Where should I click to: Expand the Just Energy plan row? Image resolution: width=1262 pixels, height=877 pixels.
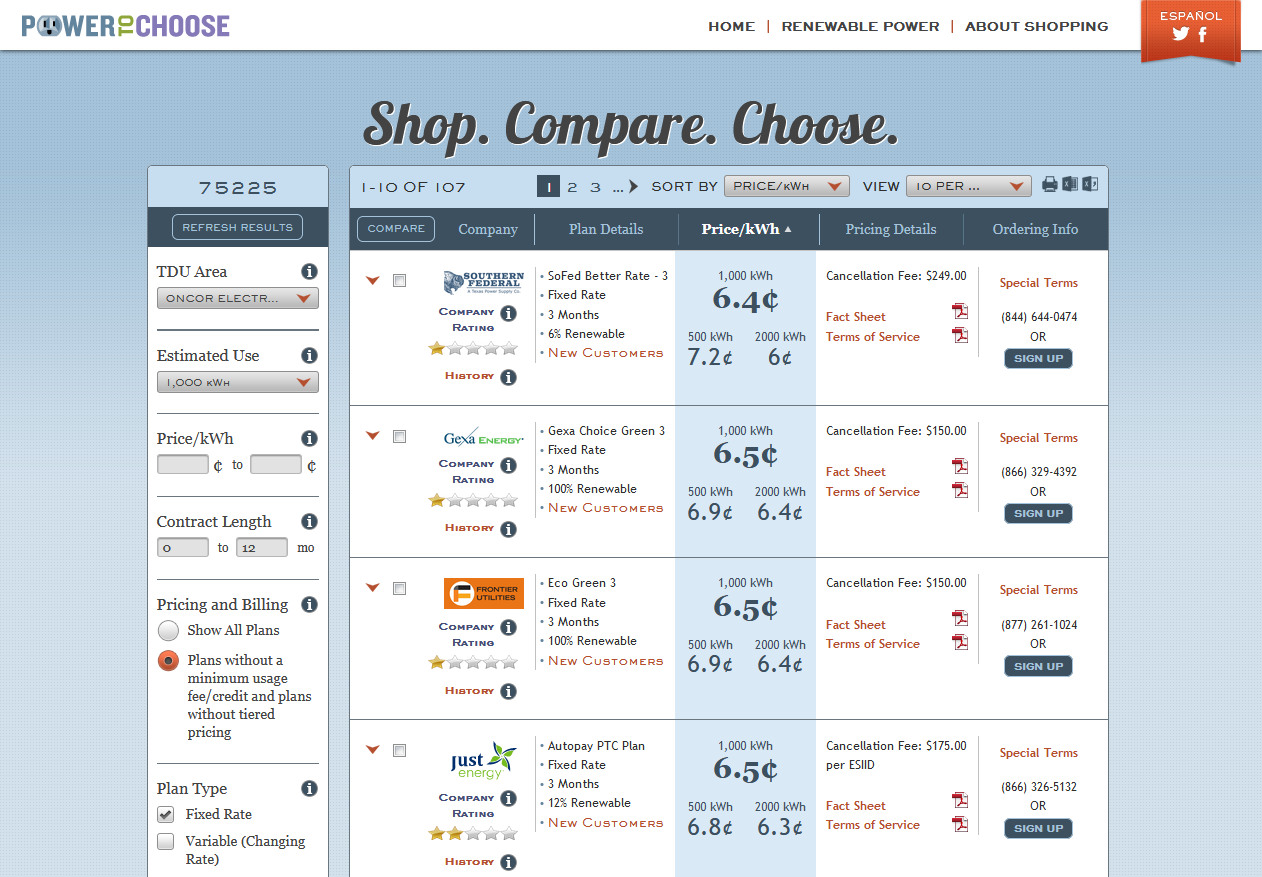(373, 750)
